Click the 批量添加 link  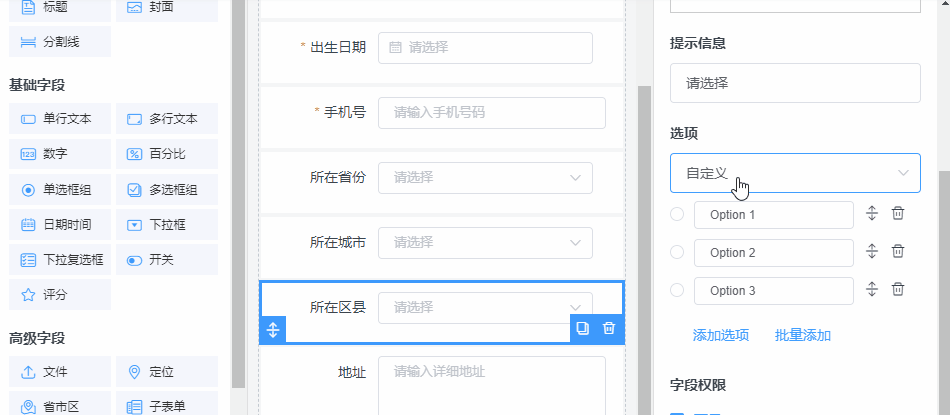pos(803,335)
